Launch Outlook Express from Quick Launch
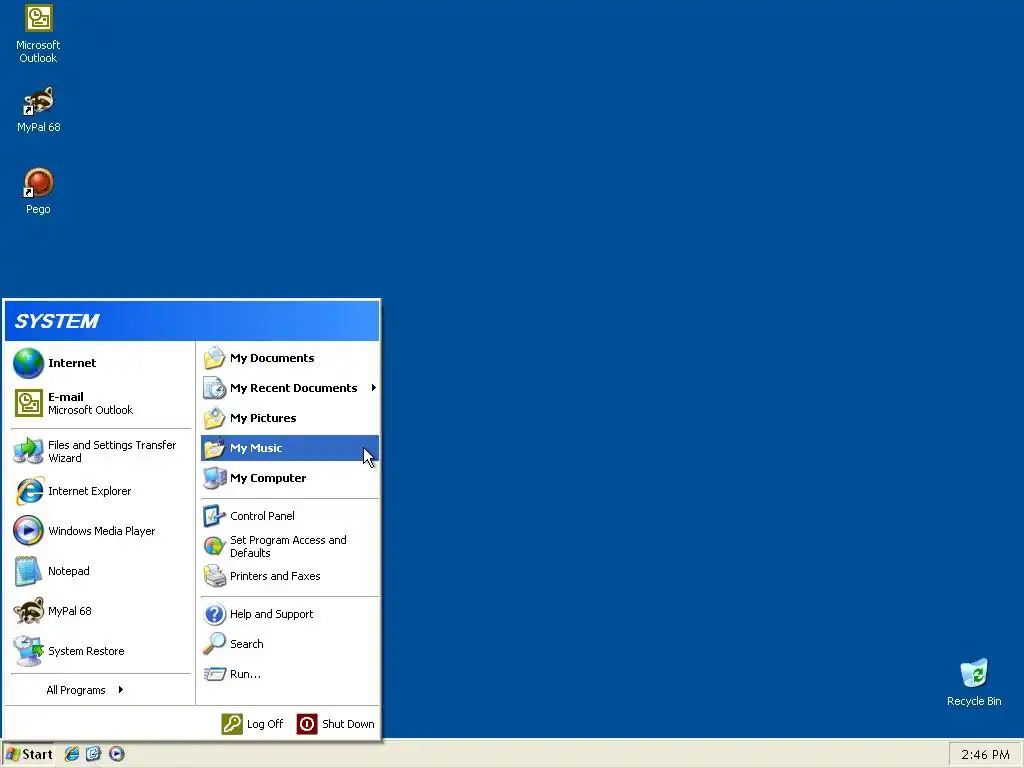 click(x=93, y=754)
